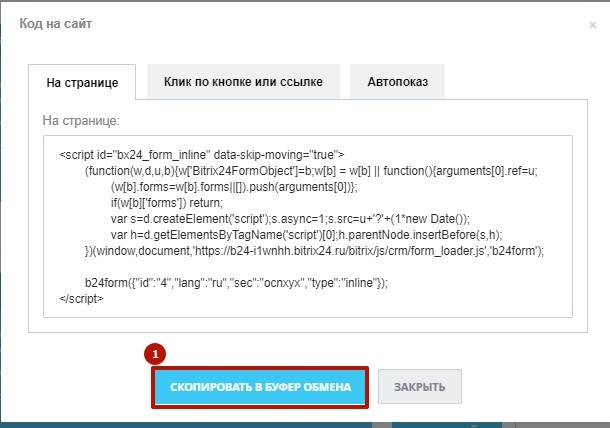The height and width of the screenshot is (428, 610).
Task: Switch to the На странице tab
Action: pyautogui.click(x=83, y=82)
